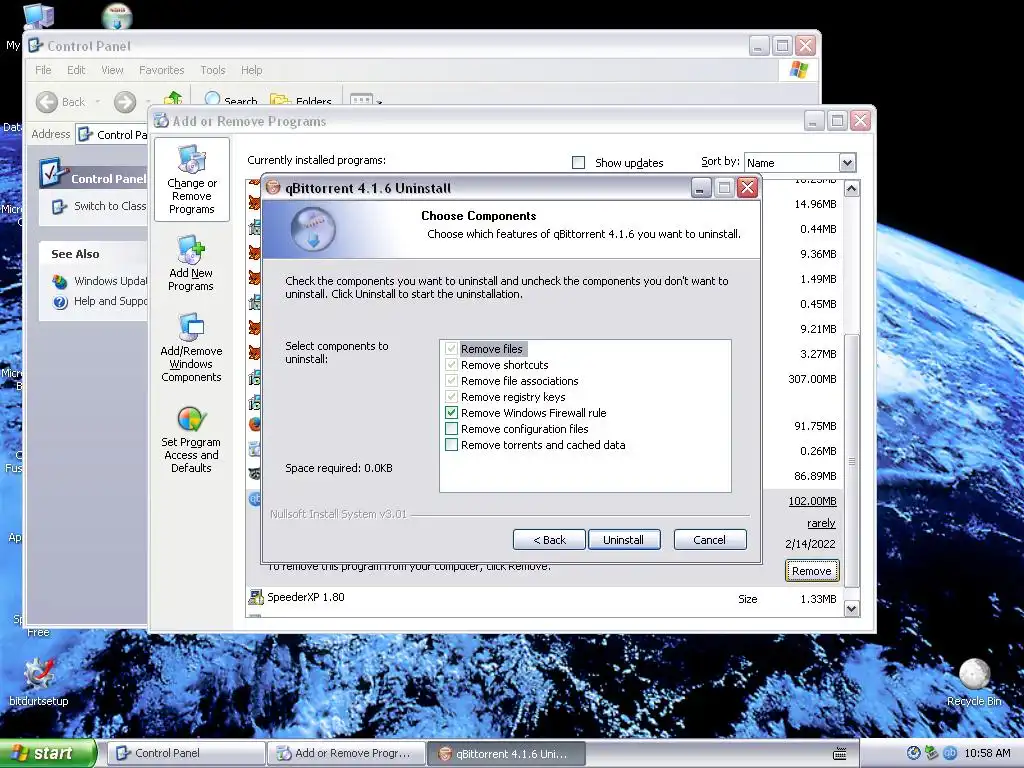Screen dimensions: 1024x768
Task: Open Tools menu in Control Panel
Action: (212, 70)
